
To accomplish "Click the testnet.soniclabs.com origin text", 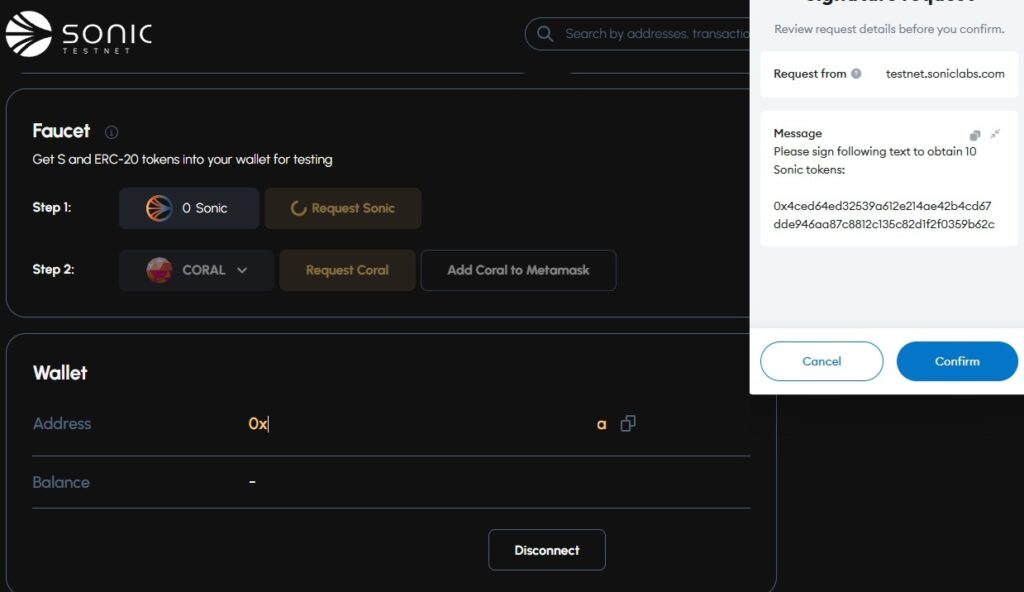I will [945, 74].
